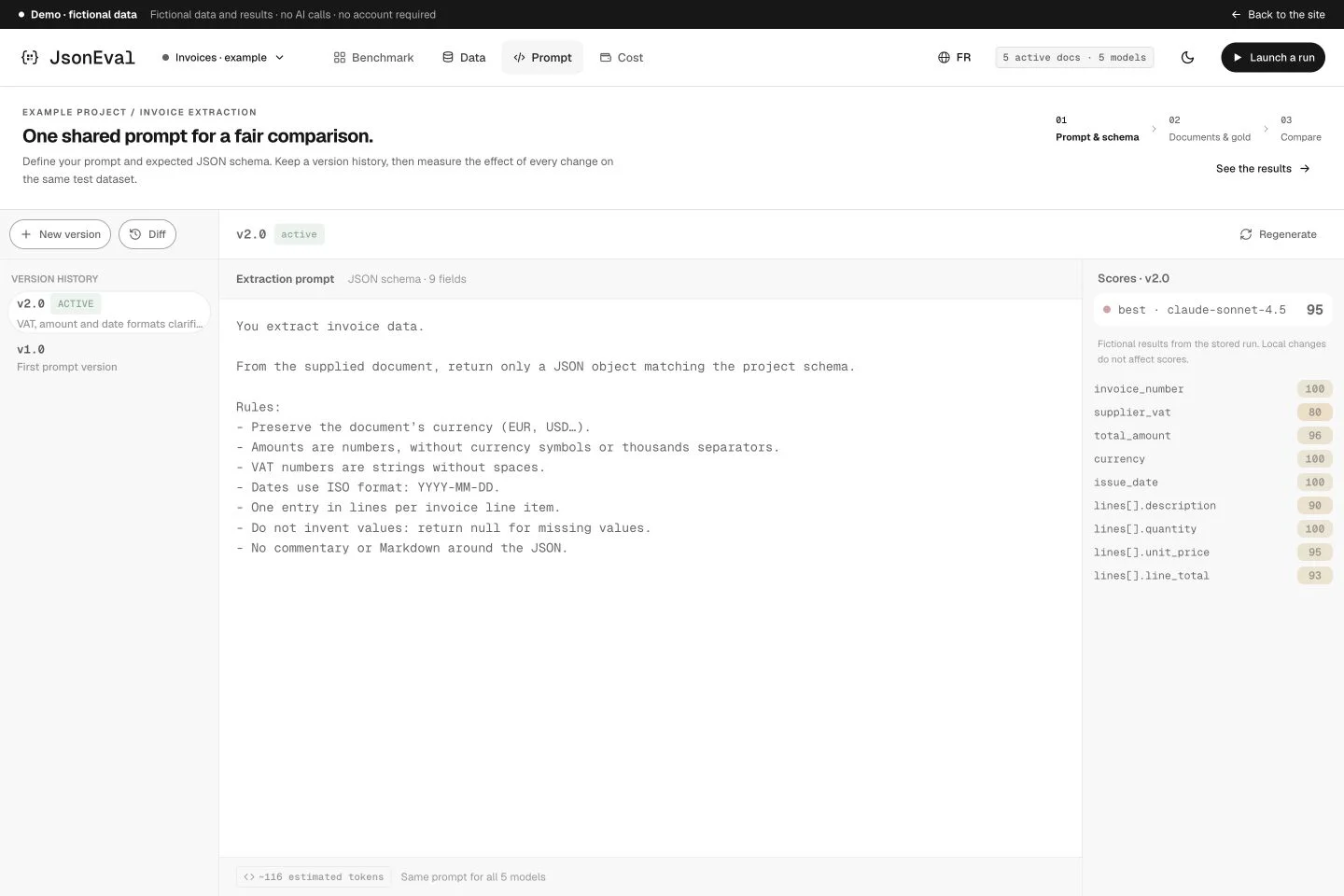The width and height of the screenshot is (1344, 896).
Task: Click the lines[].line_total score row
Action: [1212, 576]
